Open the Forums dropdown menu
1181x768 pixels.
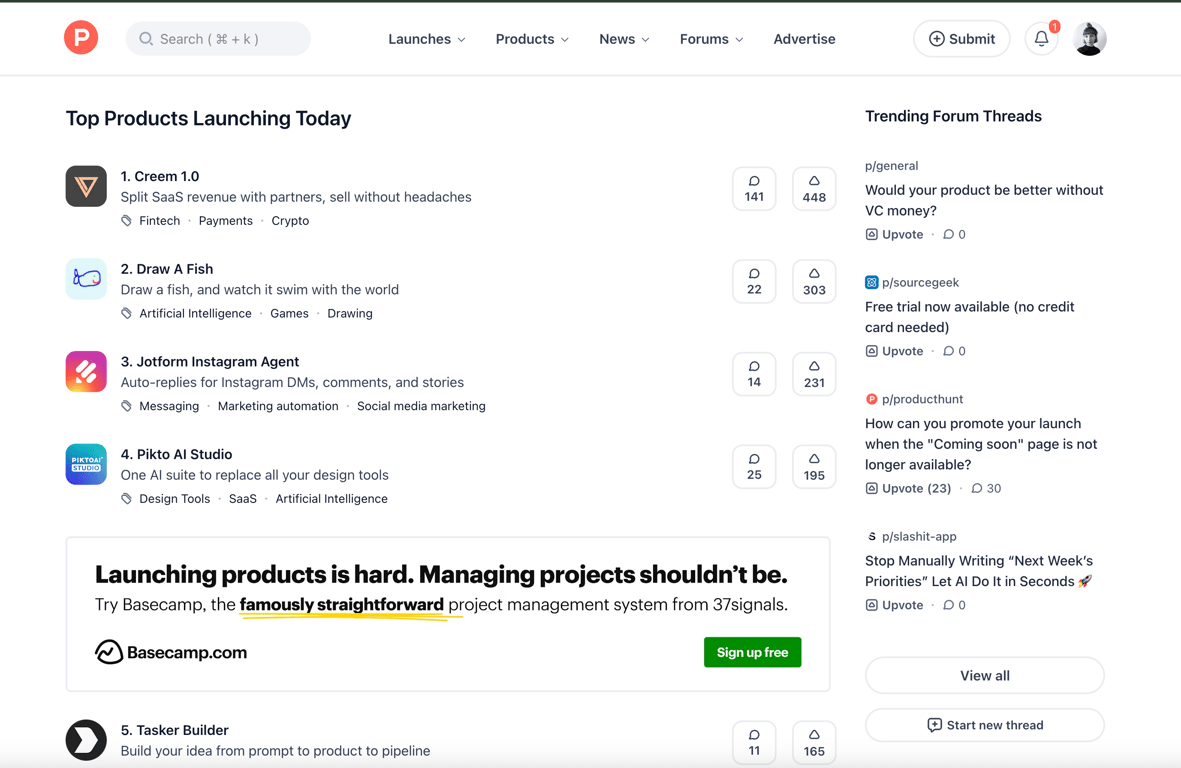point(711,39)
